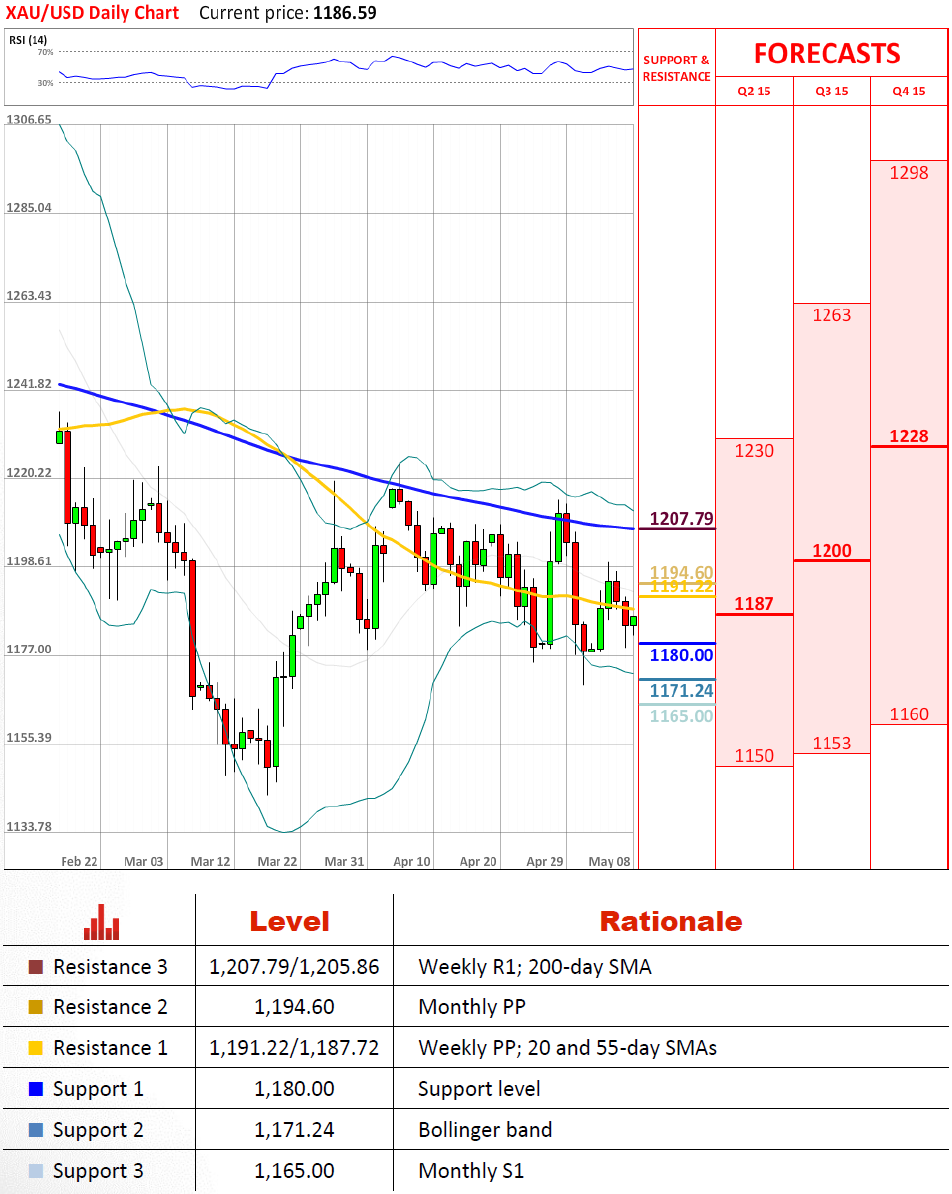Click the 1306.65 price axis label
The image size is (952, 1194).
pyautogui.click(x=29, y=120)
